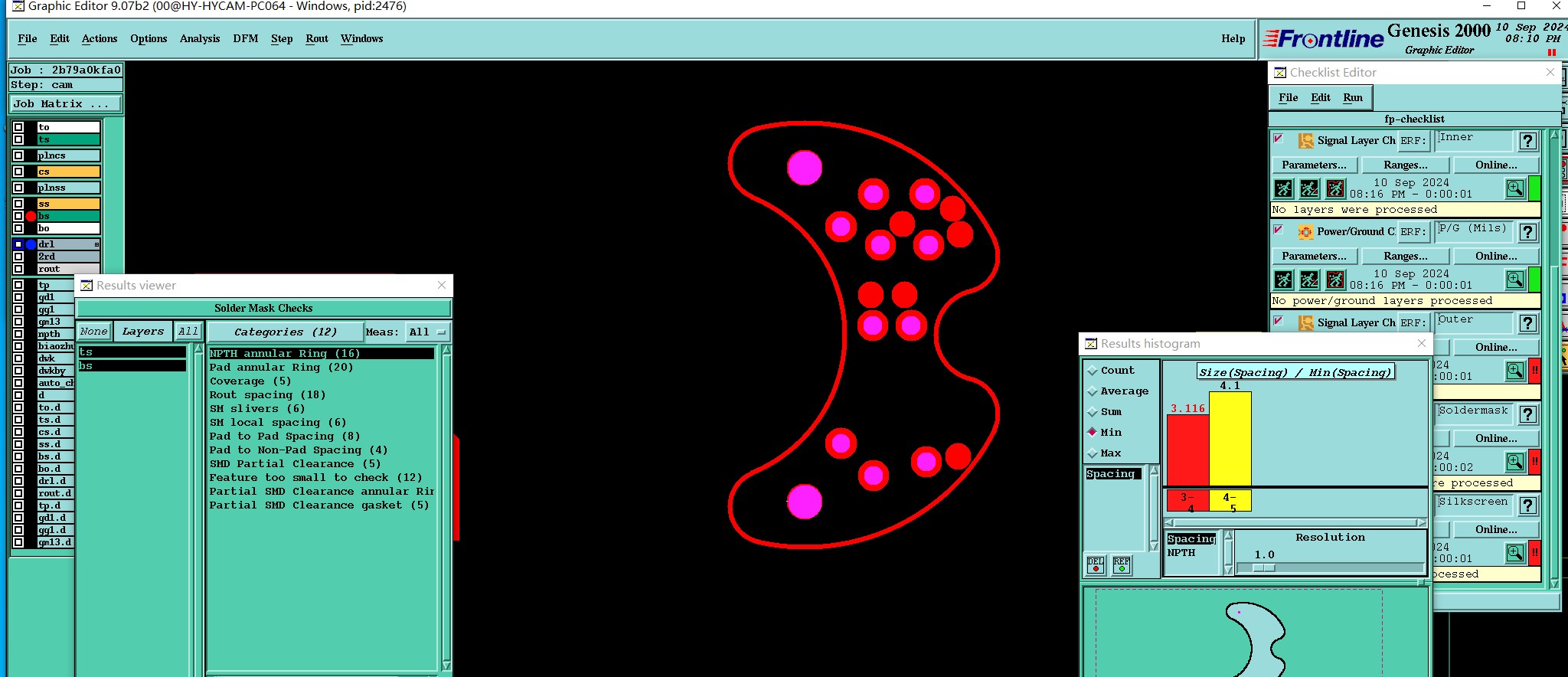Click Online... for Soldermask check

1496,439
